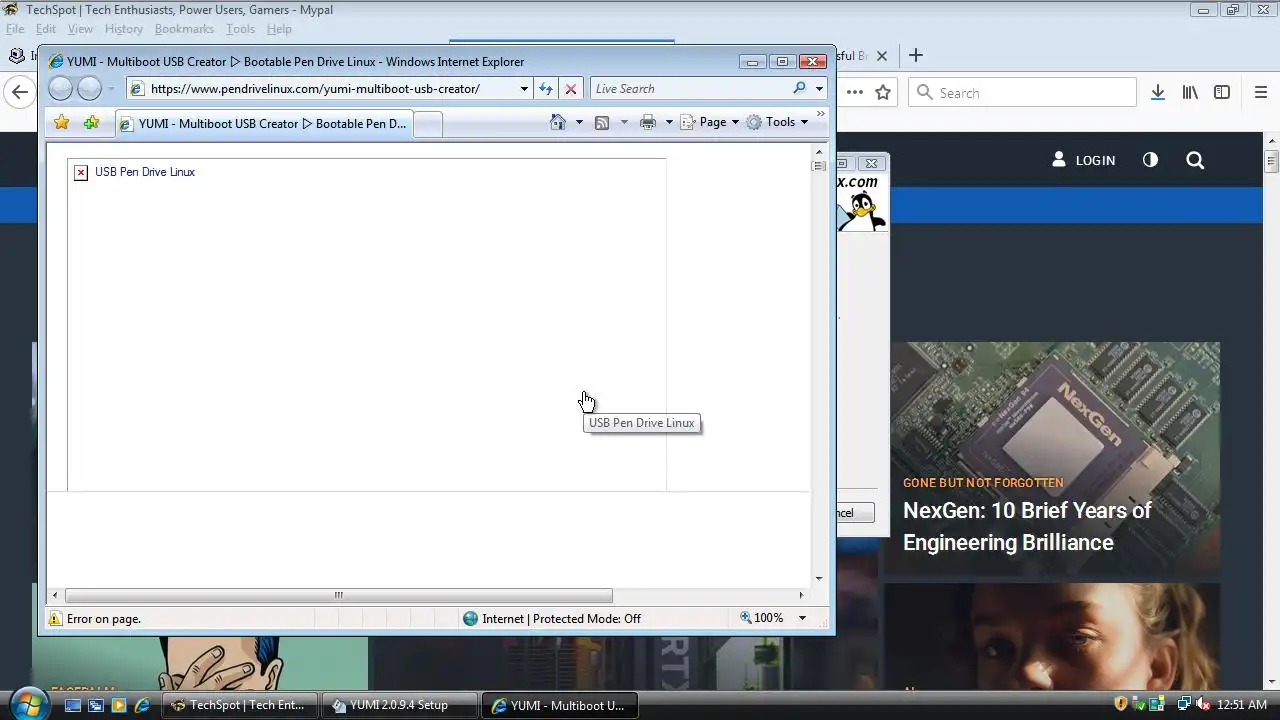Viewport: 1280px width, 720px height.
Task: Expand the IE command bar overflow chevron
Action: 821,114
